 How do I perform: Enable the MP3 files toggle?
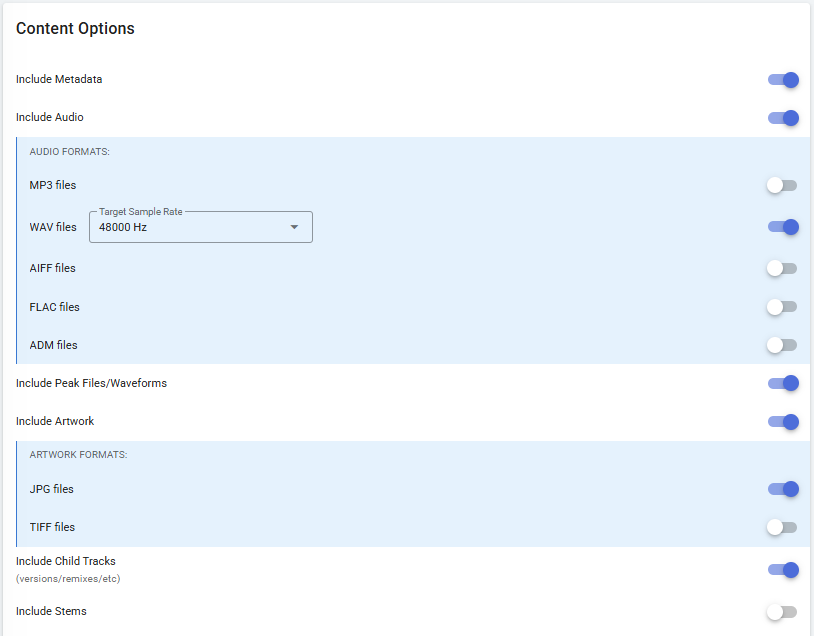tap(782, 185)
